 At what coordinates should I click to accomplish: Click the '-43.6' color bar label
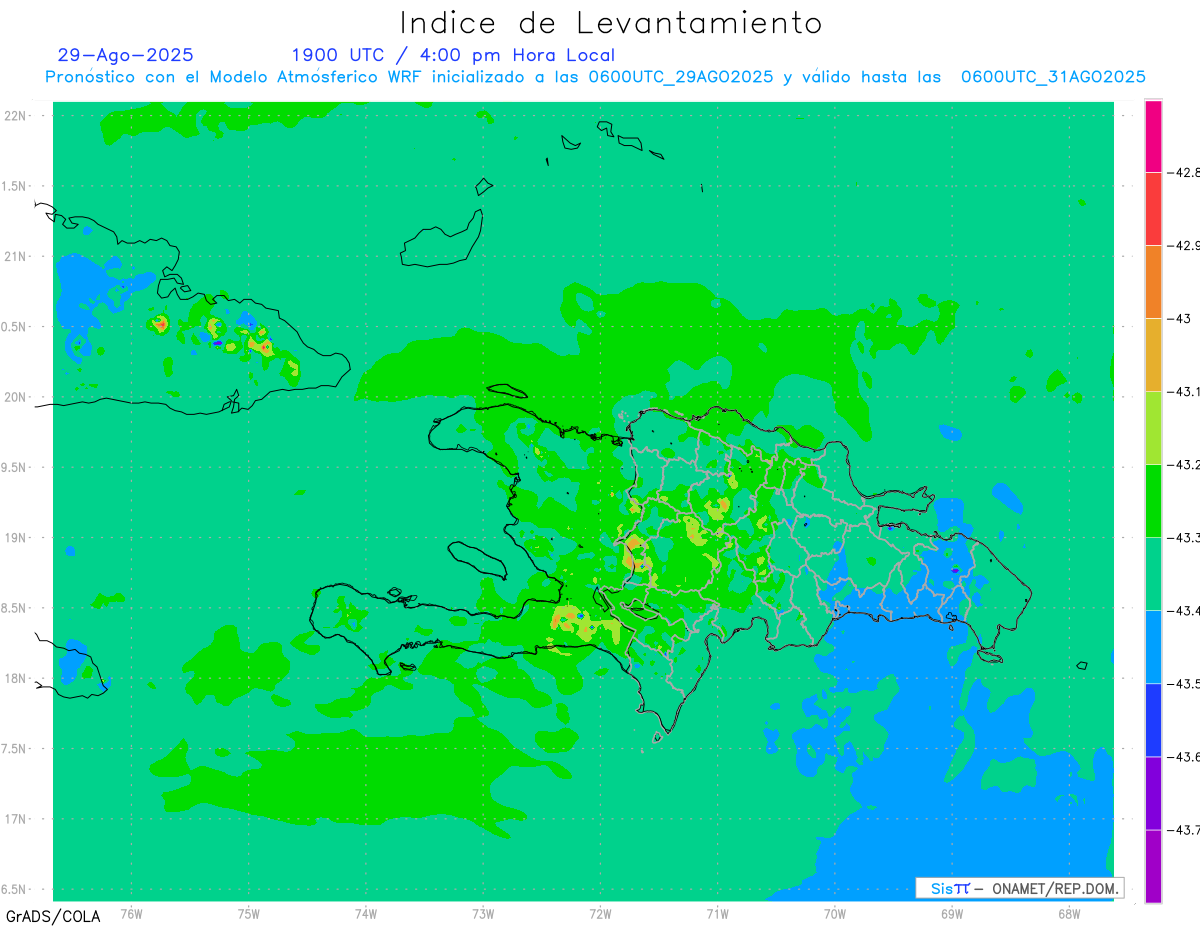1184,757
